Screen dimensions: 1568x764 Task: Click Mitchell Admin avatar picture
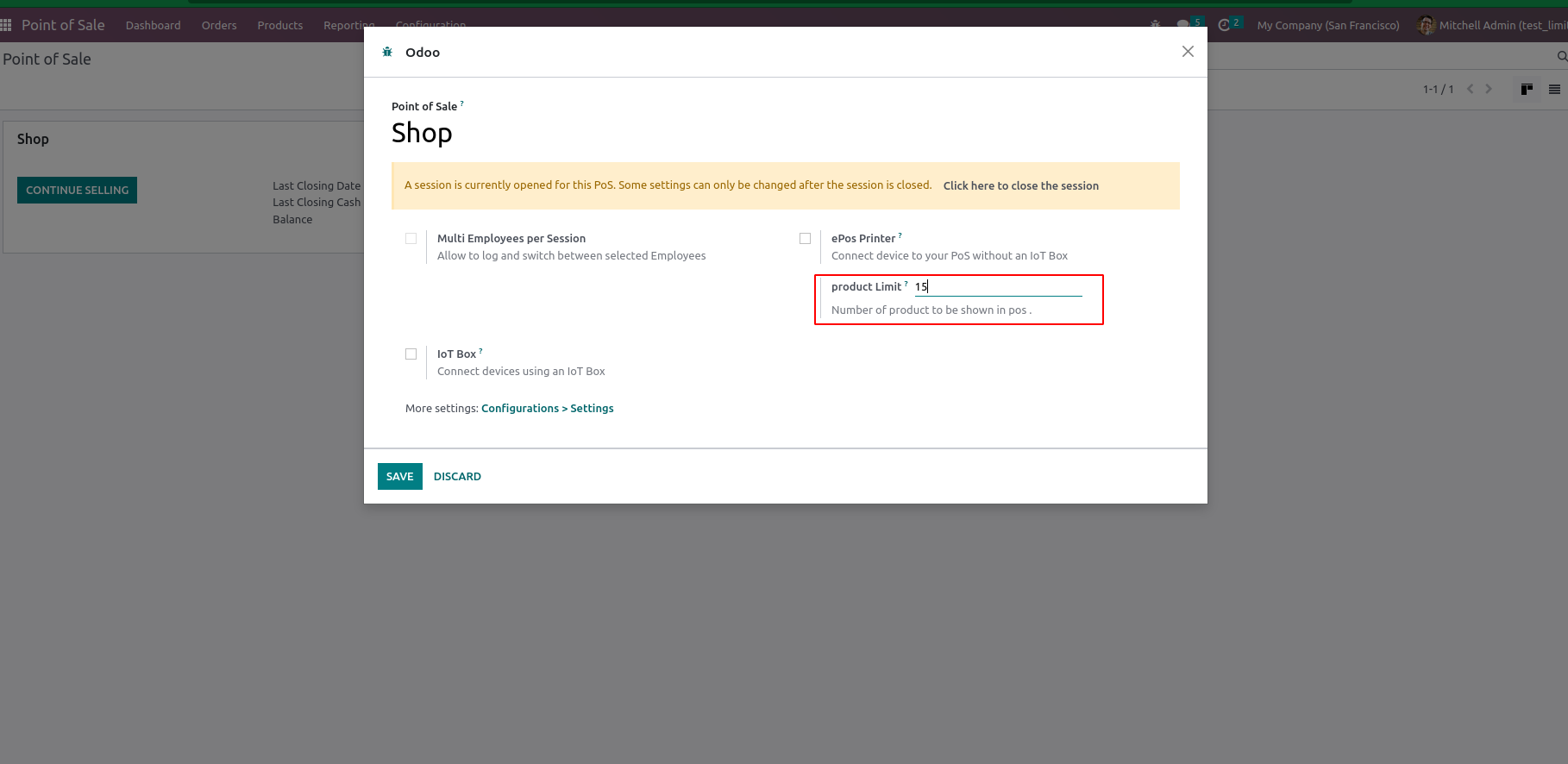[1426, 25]
